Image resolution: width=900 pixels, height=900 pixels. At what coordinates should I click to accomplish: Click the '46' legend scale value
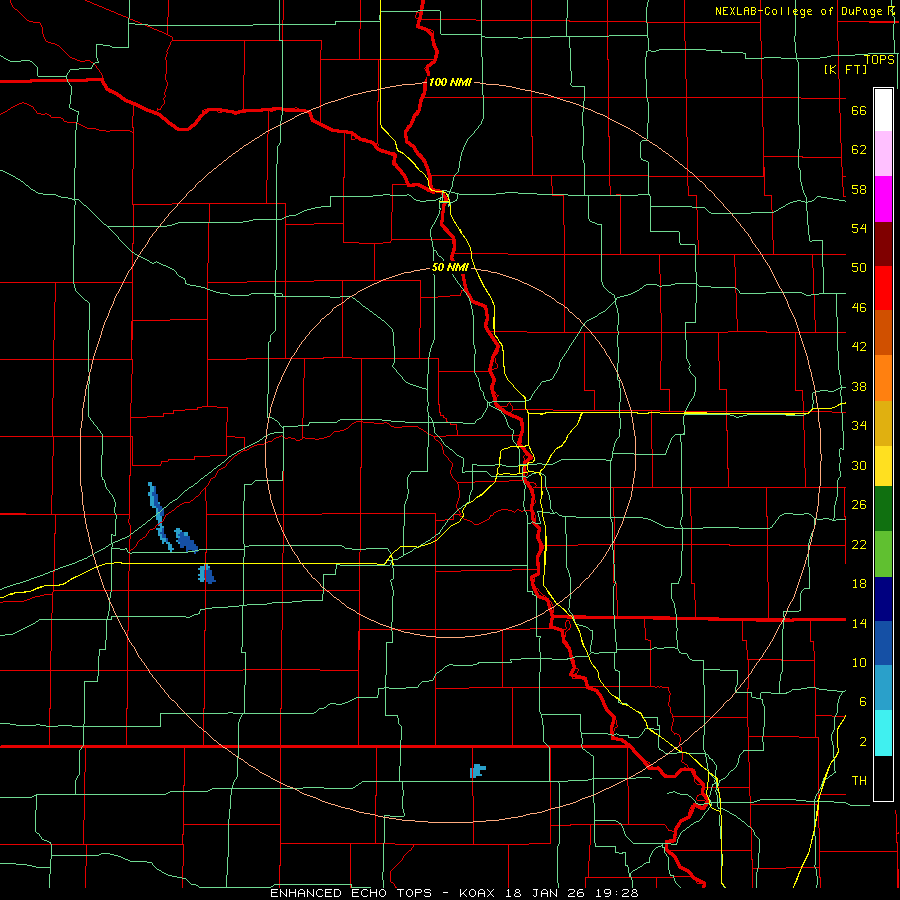(x=859, y=308)
